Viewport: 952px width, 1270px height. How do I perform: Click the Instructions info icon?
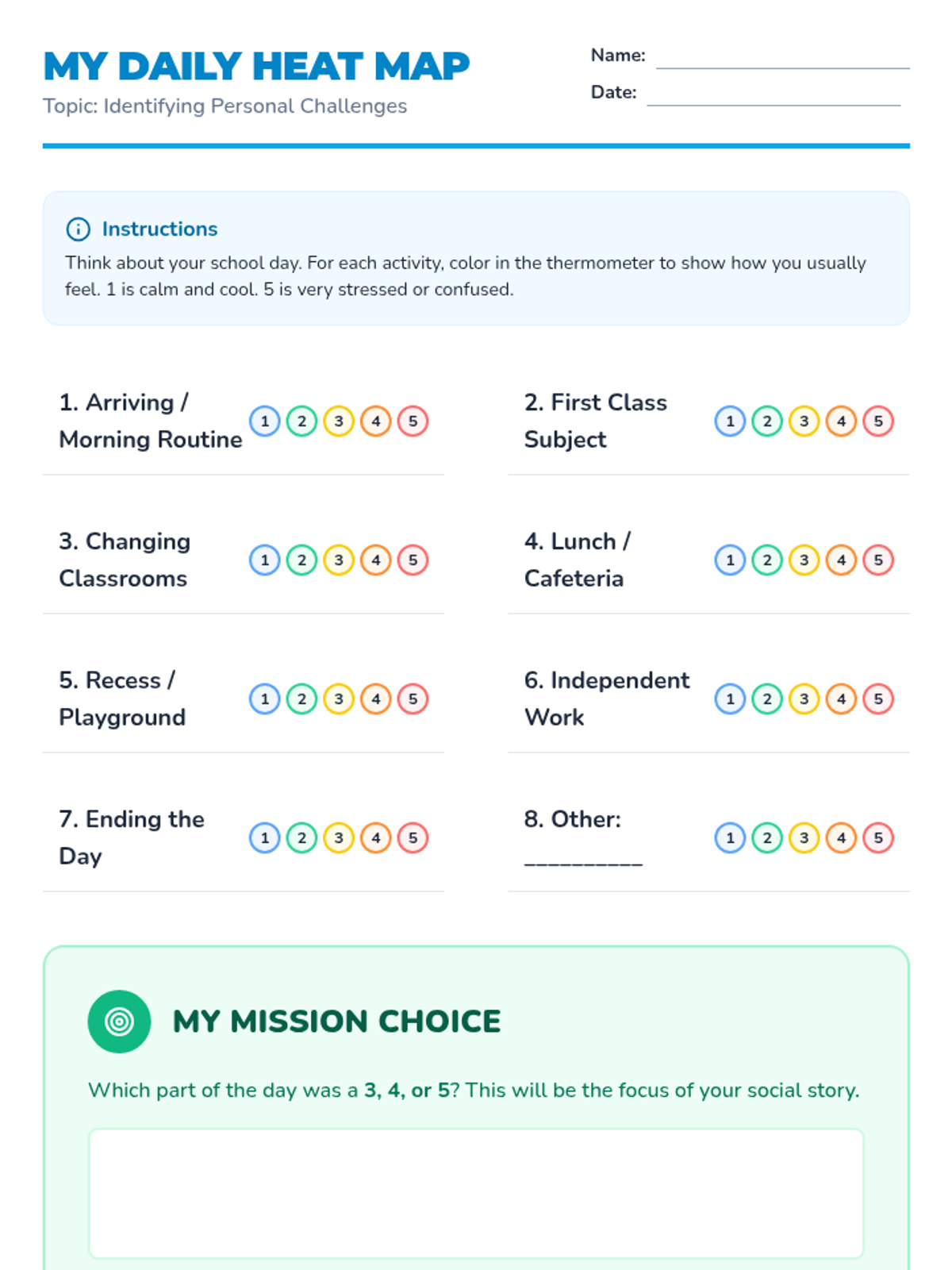tap(78, 229)
